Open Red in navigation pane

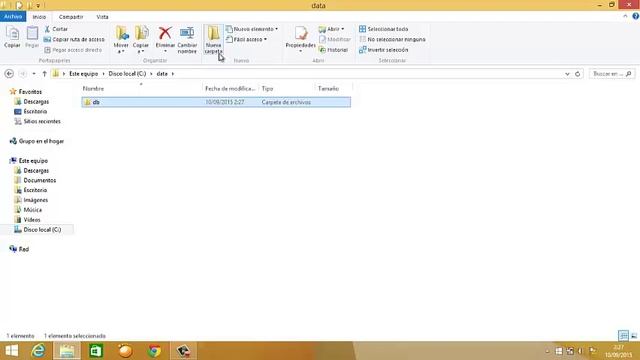point(19,249)
